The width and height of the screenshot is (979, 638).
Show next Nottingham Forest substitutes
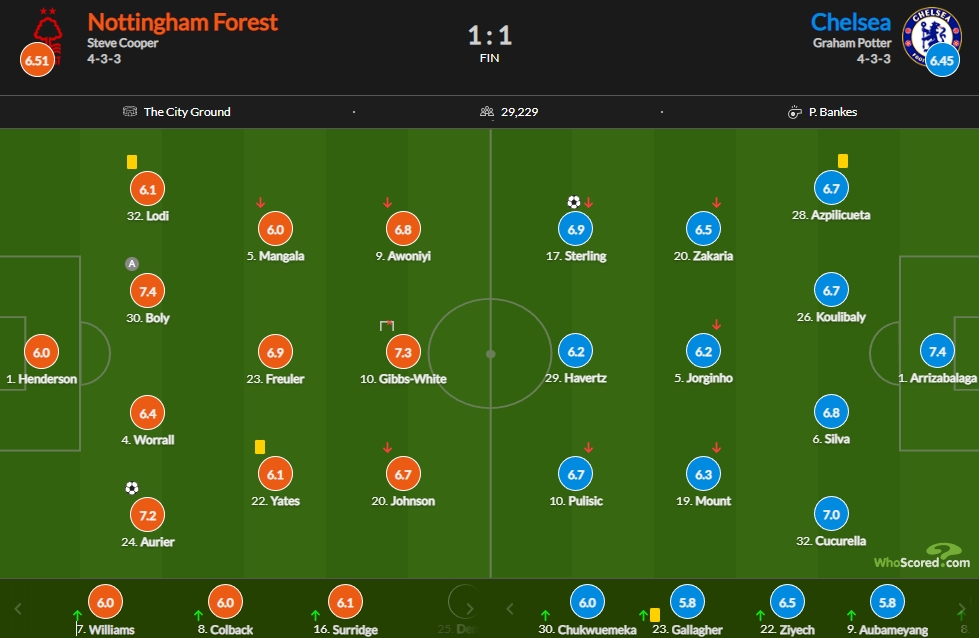coord(470,608)
